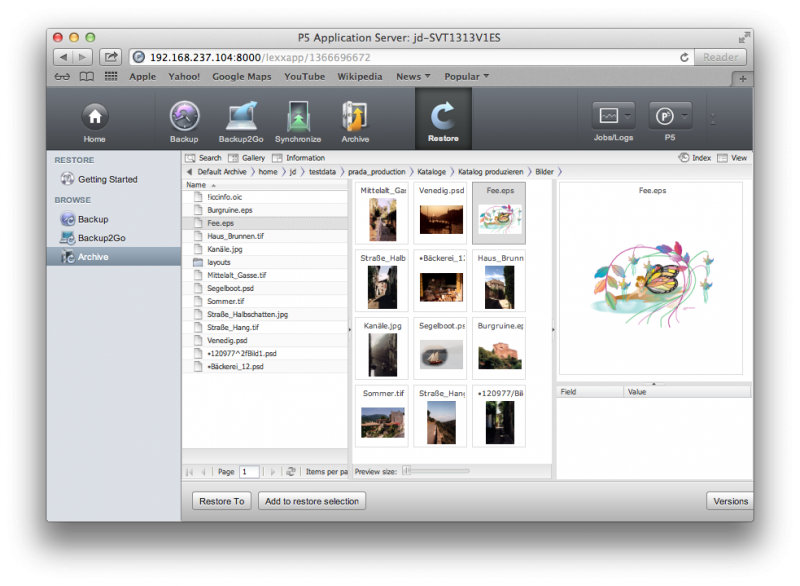This screenshot has height=586, width=800.
Task: Click the Reader button
Action: (720, 57)
